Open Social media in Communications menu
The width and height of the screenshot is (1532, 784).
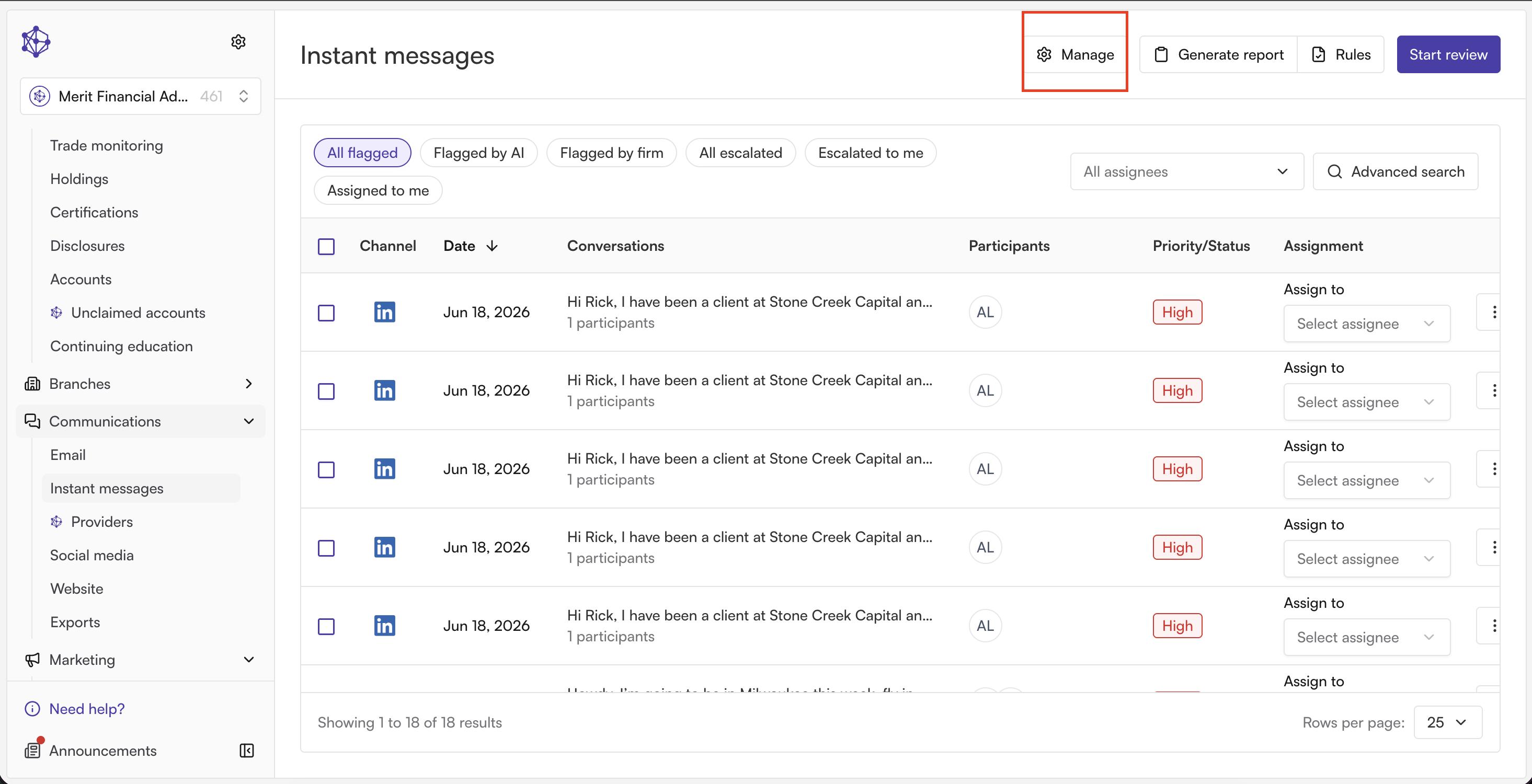point(92,555)
